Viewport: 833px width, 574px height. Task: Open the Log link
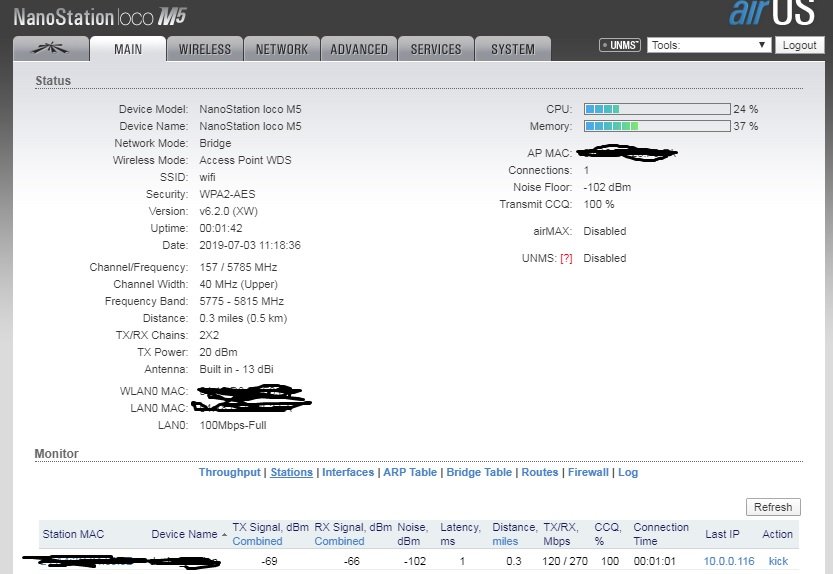[628, 472]
